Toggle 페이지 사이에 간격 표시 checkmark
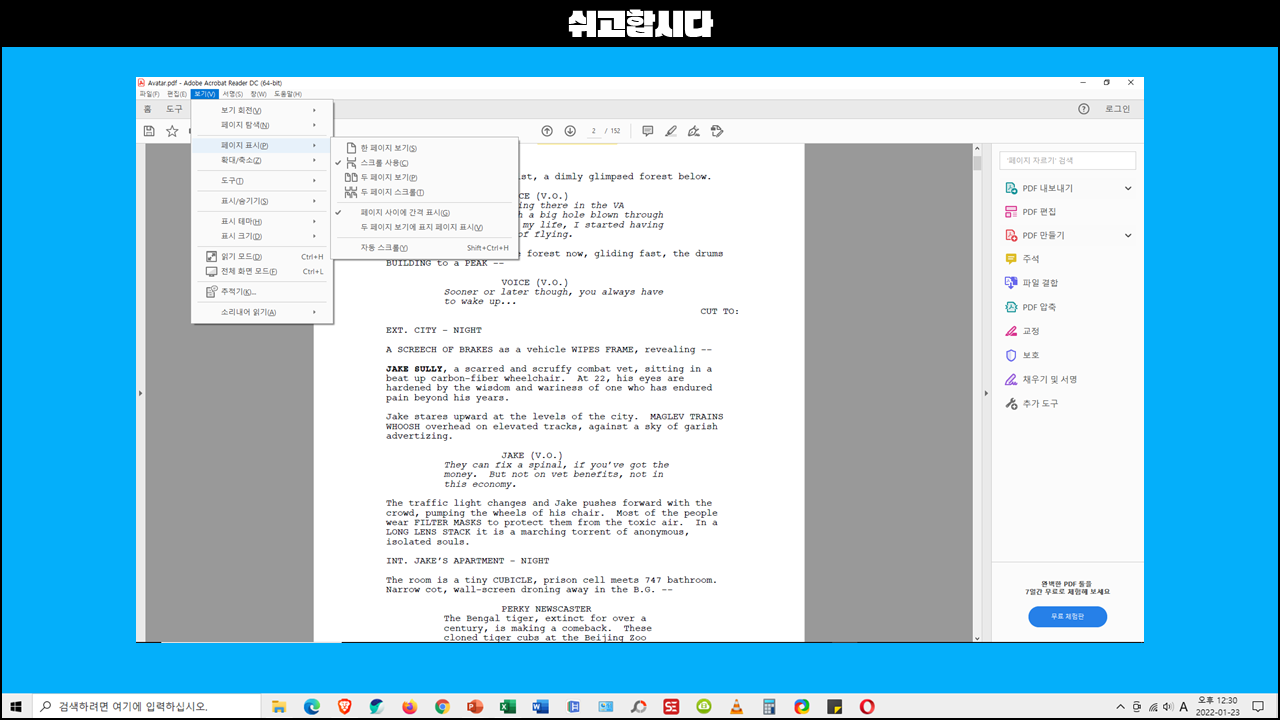1280x720 pixels. (425, 212)
